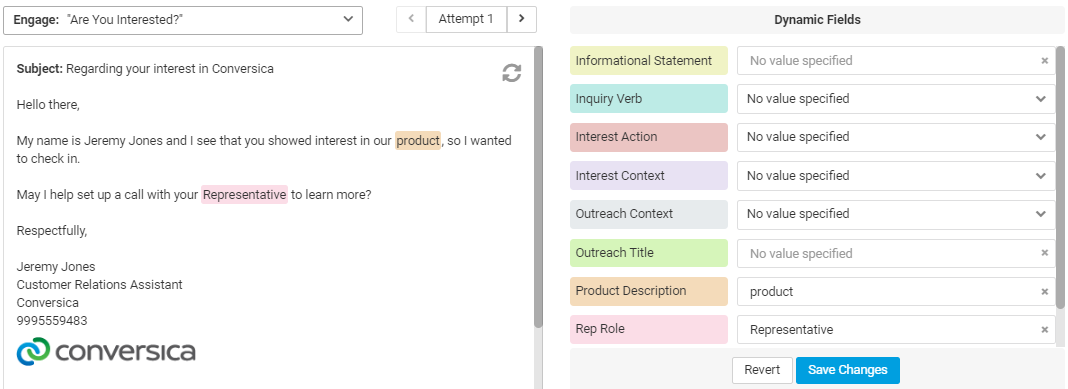Click the highlighted word product in email
The height and width of the screenshot is (389, 1068).
click(x=418, y=140)
